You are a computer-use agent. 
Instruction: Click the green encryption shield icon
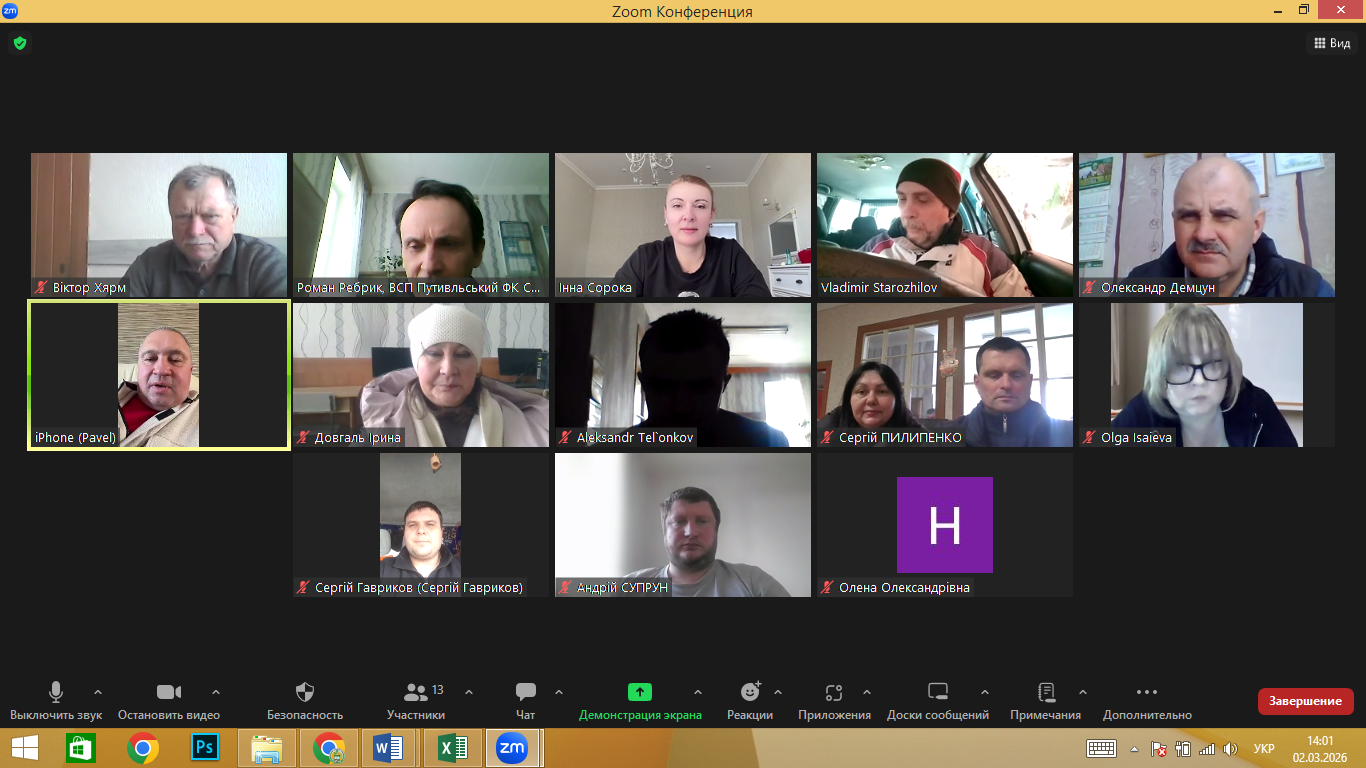point(20,43)
